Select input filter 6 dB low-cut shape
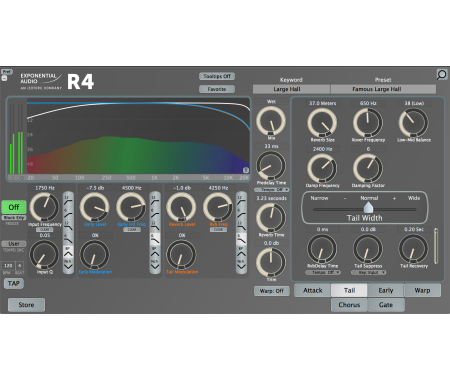Viewport: 450px width, 380px height. 68,213
